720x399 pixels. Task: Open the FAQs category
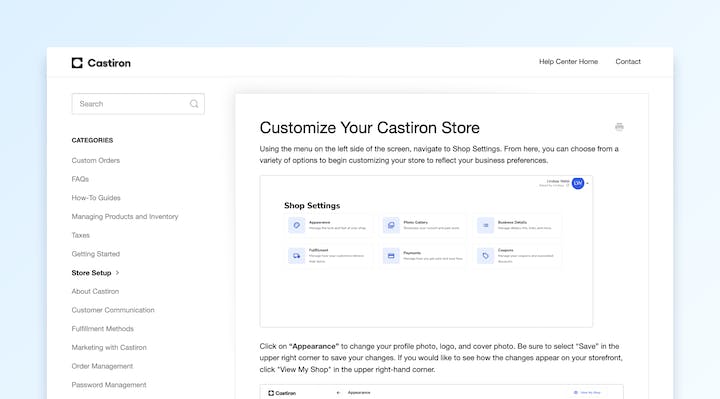pos(80,179)
